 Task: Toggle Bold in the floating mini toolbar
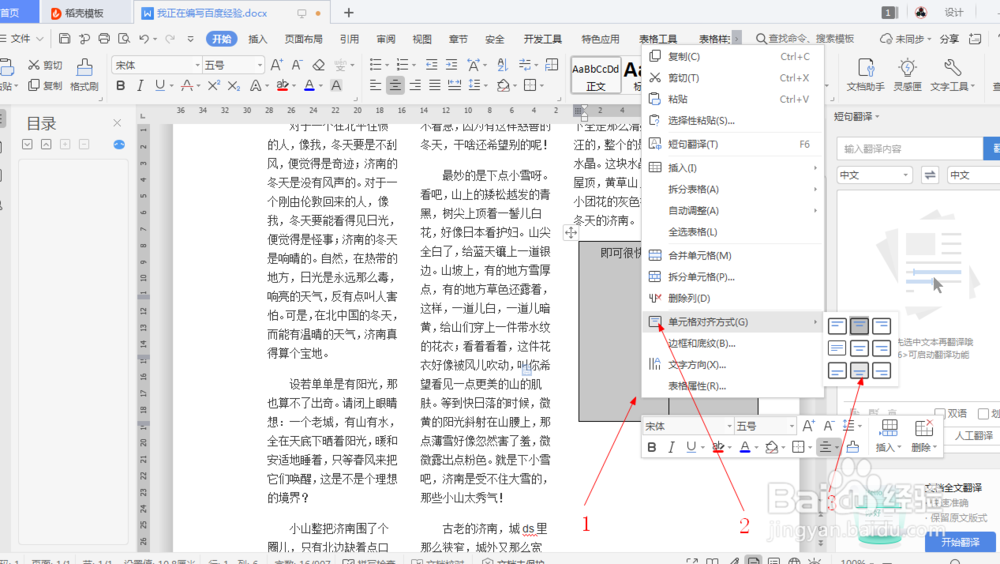click(651, 447)
